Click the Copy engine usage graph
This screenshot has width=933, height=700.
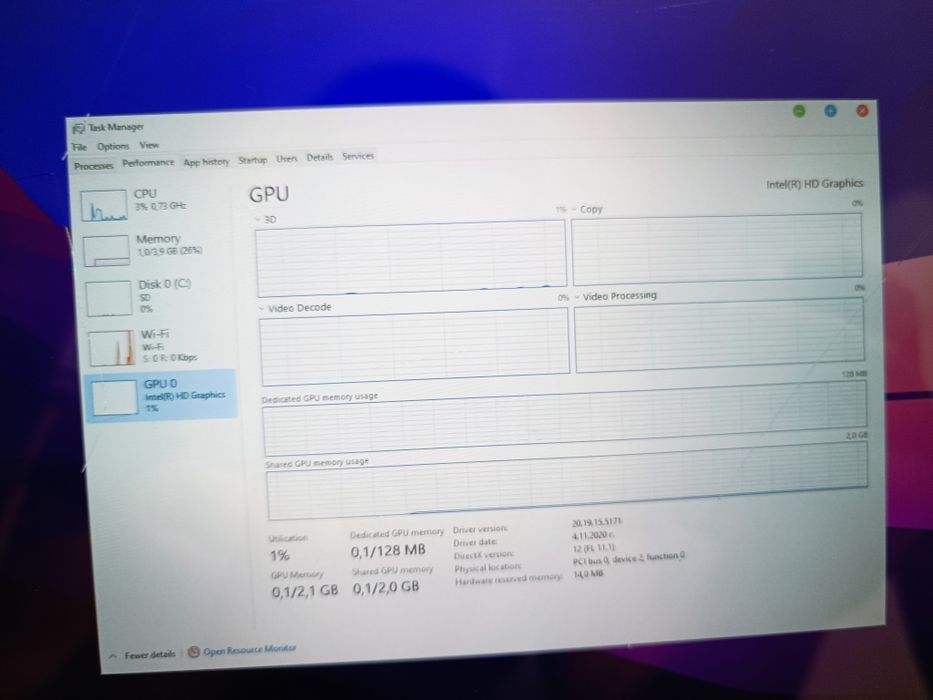pos(716,249)
